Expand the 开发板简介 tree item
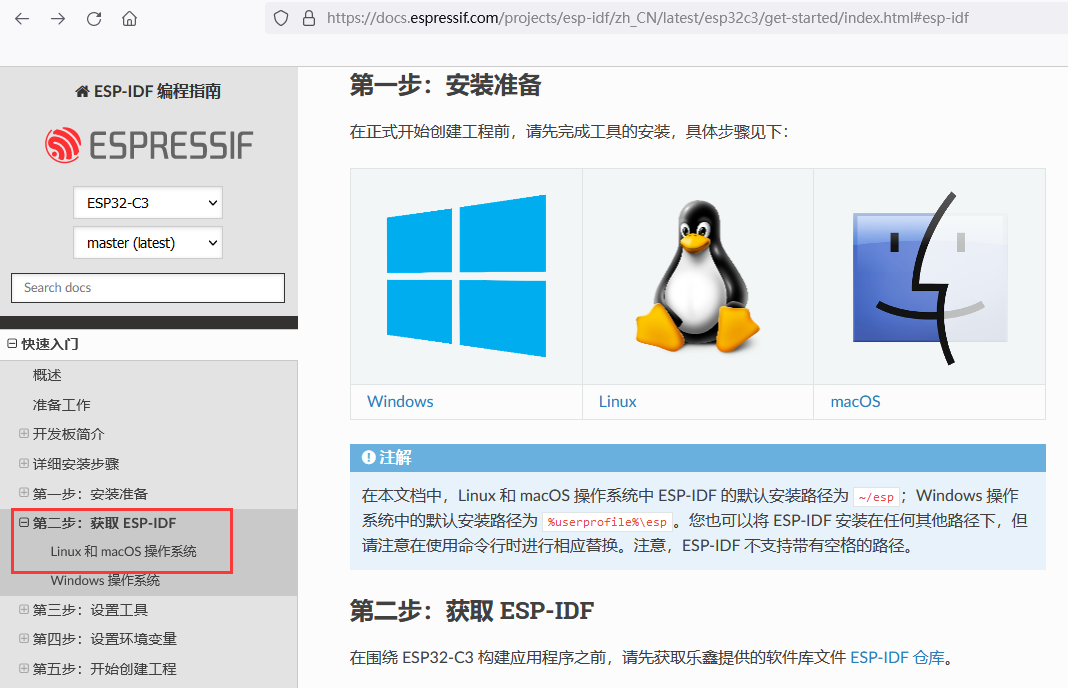Screen dimensions: 1068x688 click(x=24, y=434)
